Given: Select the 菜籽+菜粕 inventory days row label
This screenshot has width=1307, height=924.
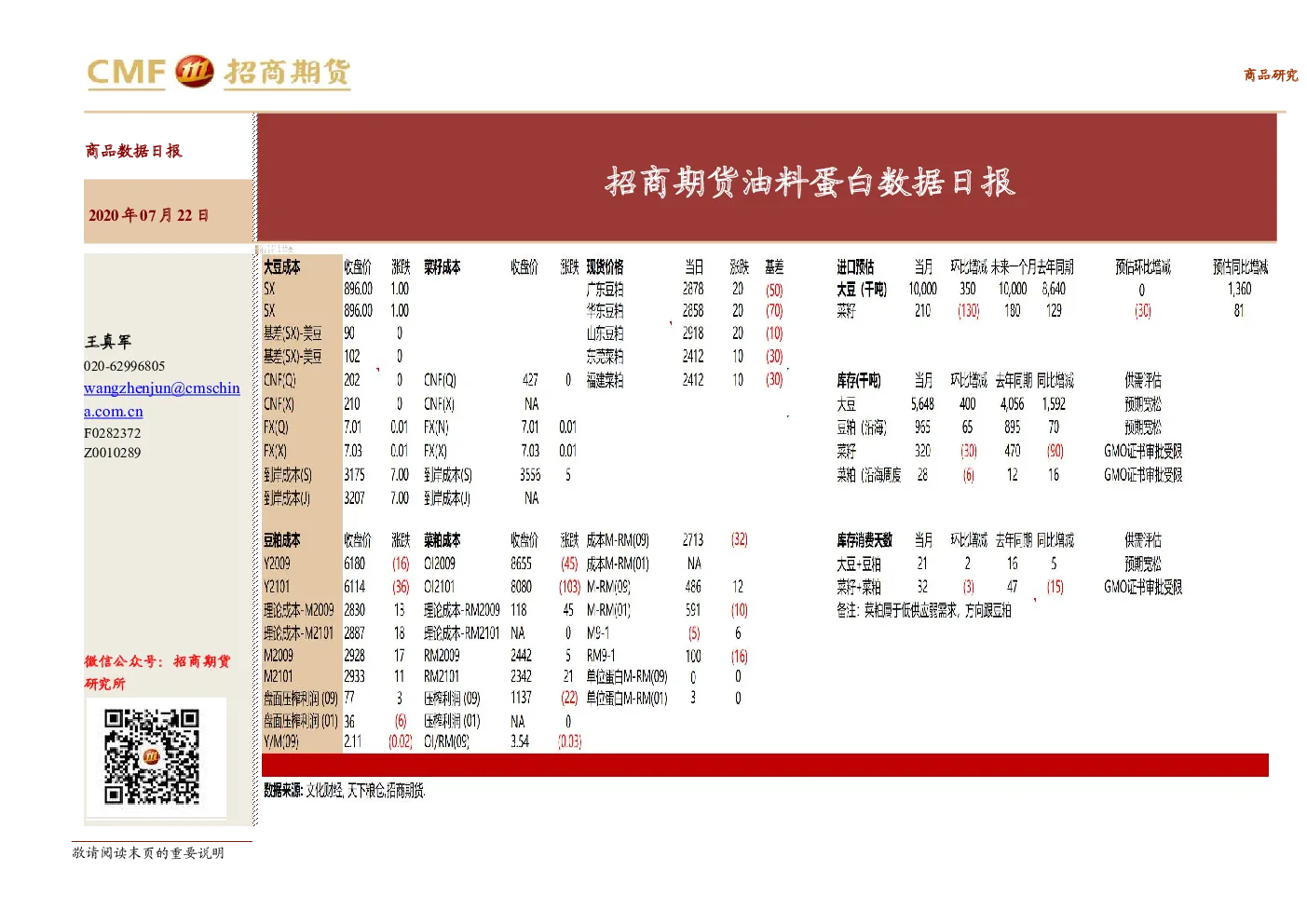Looking at the screenshot, I should [x=858, y=588].
